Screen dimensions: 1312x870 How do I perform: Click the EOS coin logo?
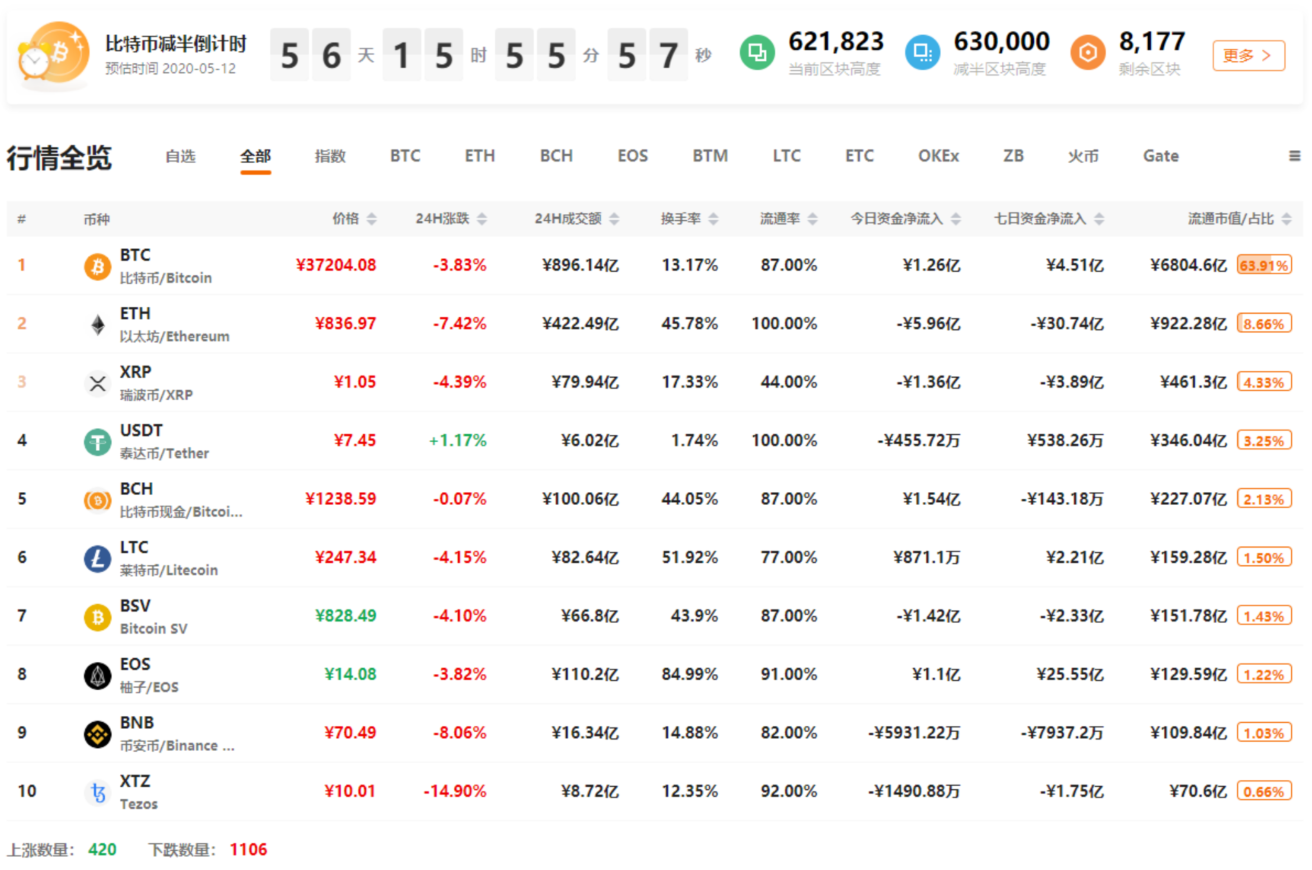coord(97,675)
